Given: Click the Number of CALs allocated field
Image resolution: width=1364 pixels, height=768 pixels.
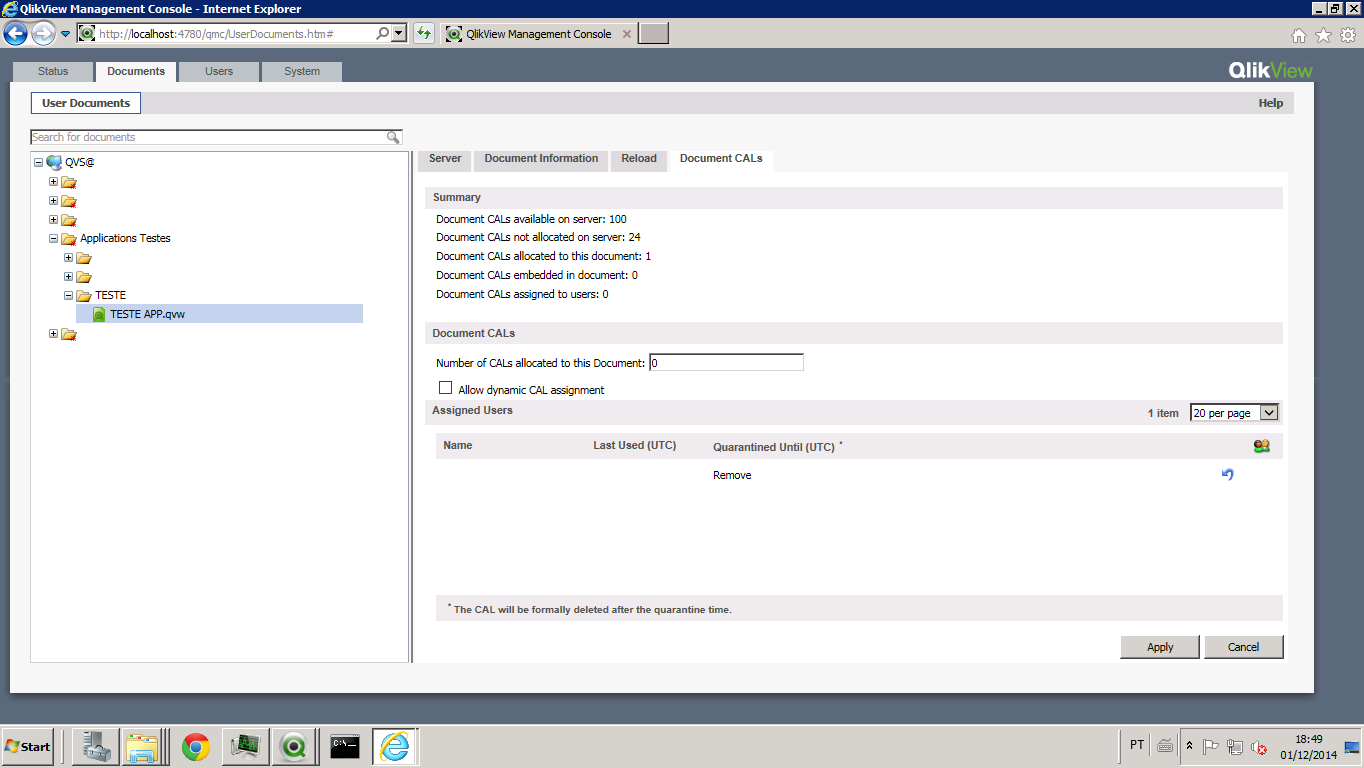Looking at the screenshot, I should coord(726,363).
